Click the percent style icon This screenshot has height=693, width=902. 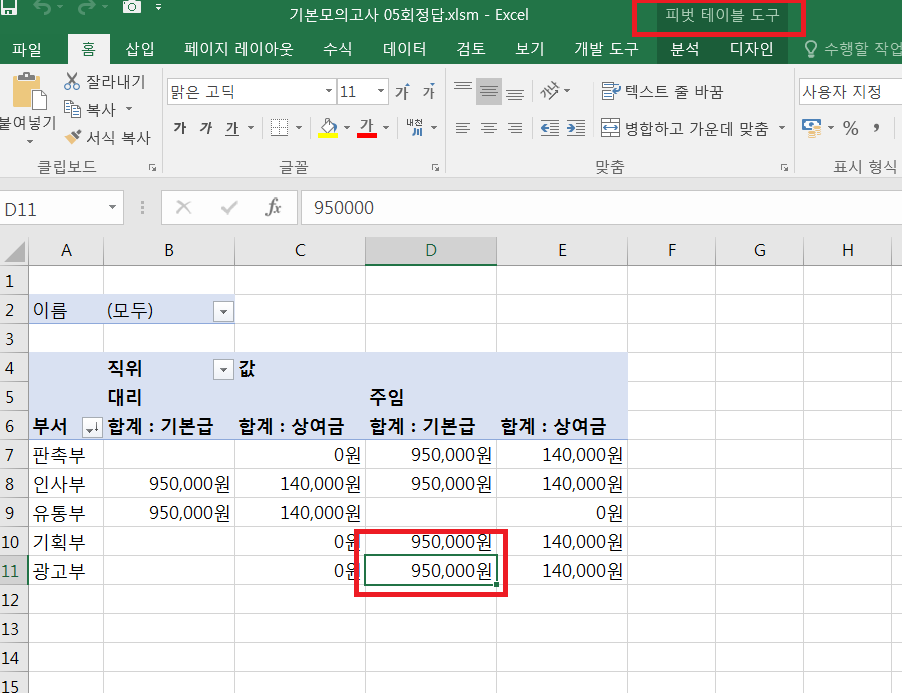coord(850,127)
